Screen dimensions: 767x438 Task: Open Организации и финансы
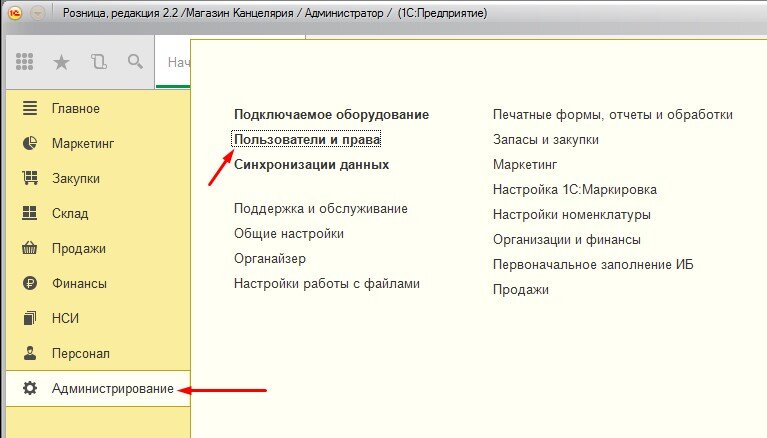pos(566,239)
